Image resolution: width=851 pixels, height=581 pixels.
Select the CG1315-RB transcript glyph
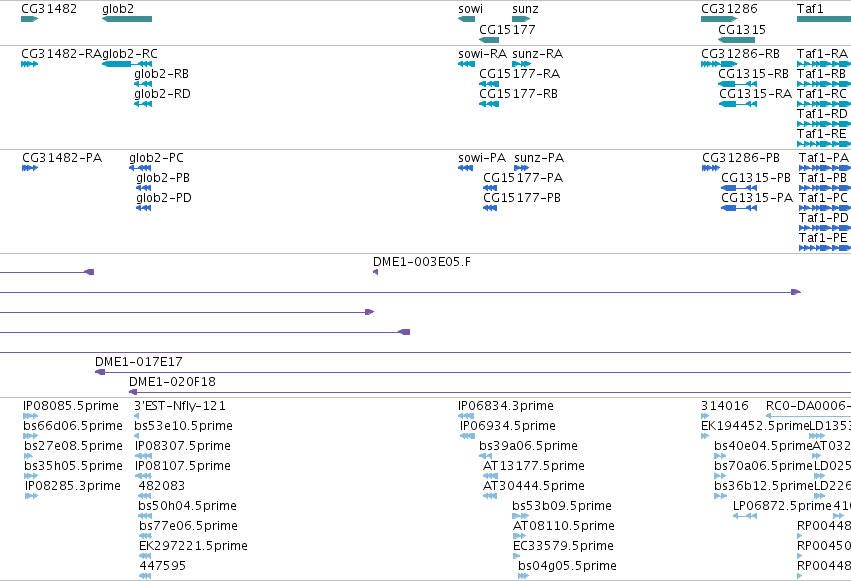pos(738,84)
